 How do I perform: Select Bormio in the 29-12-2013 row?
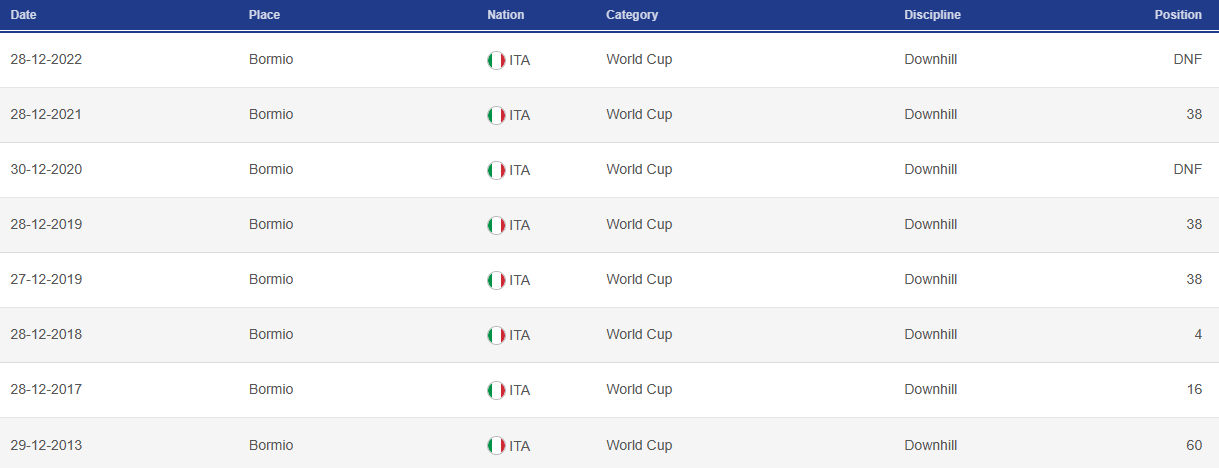click(271, 445)
